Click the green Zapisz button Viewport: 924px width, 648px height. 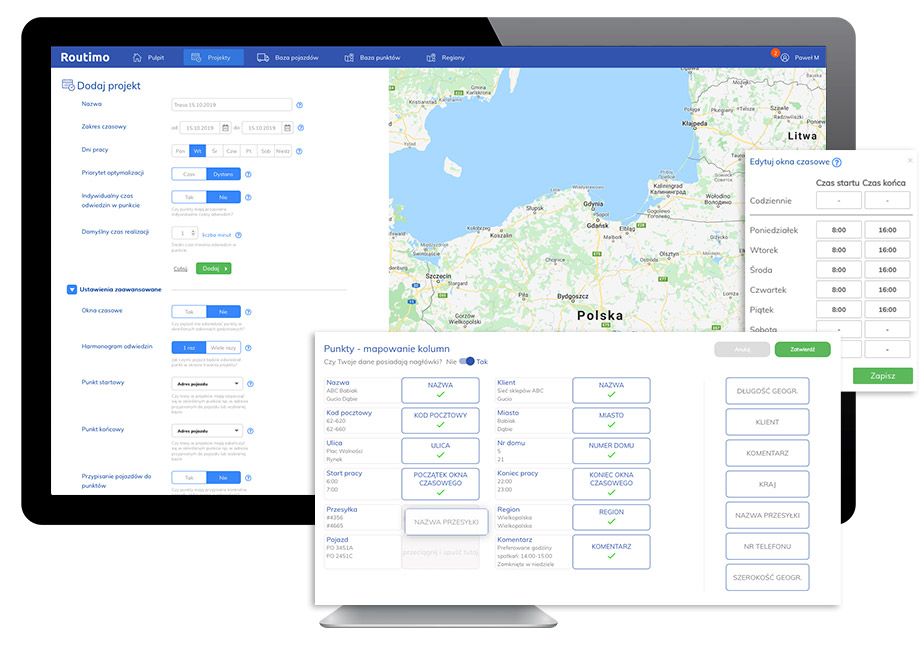(883, 376)
